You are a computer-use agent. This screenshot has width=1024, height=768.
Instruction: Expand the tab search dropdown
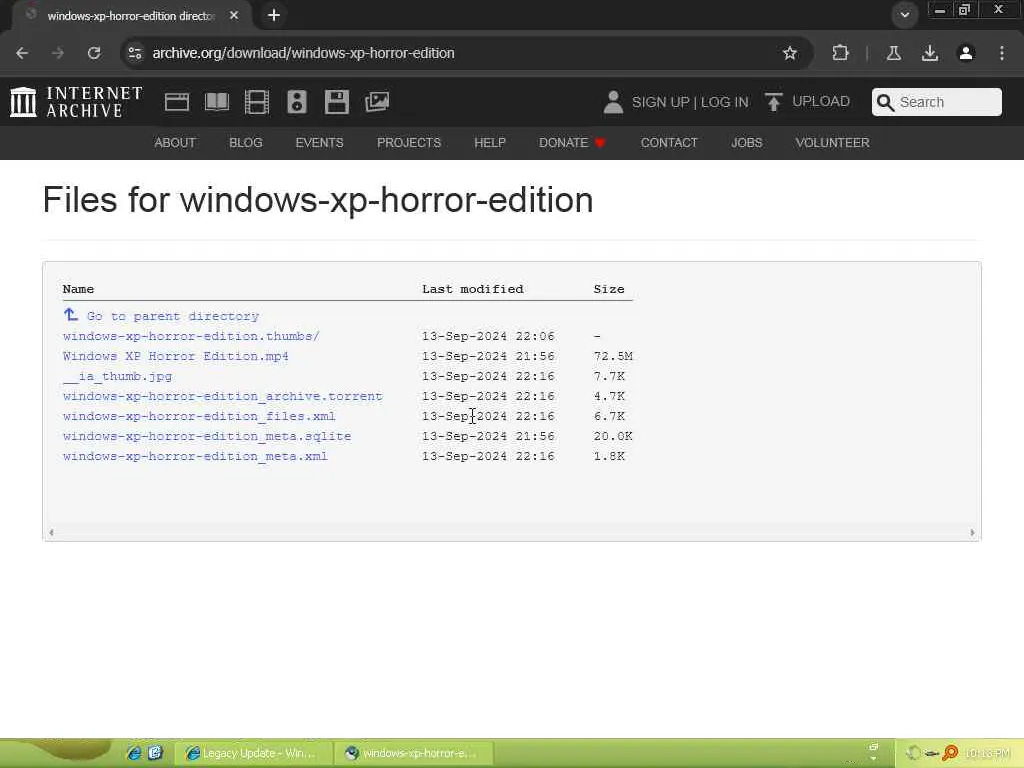pos(904,14)
